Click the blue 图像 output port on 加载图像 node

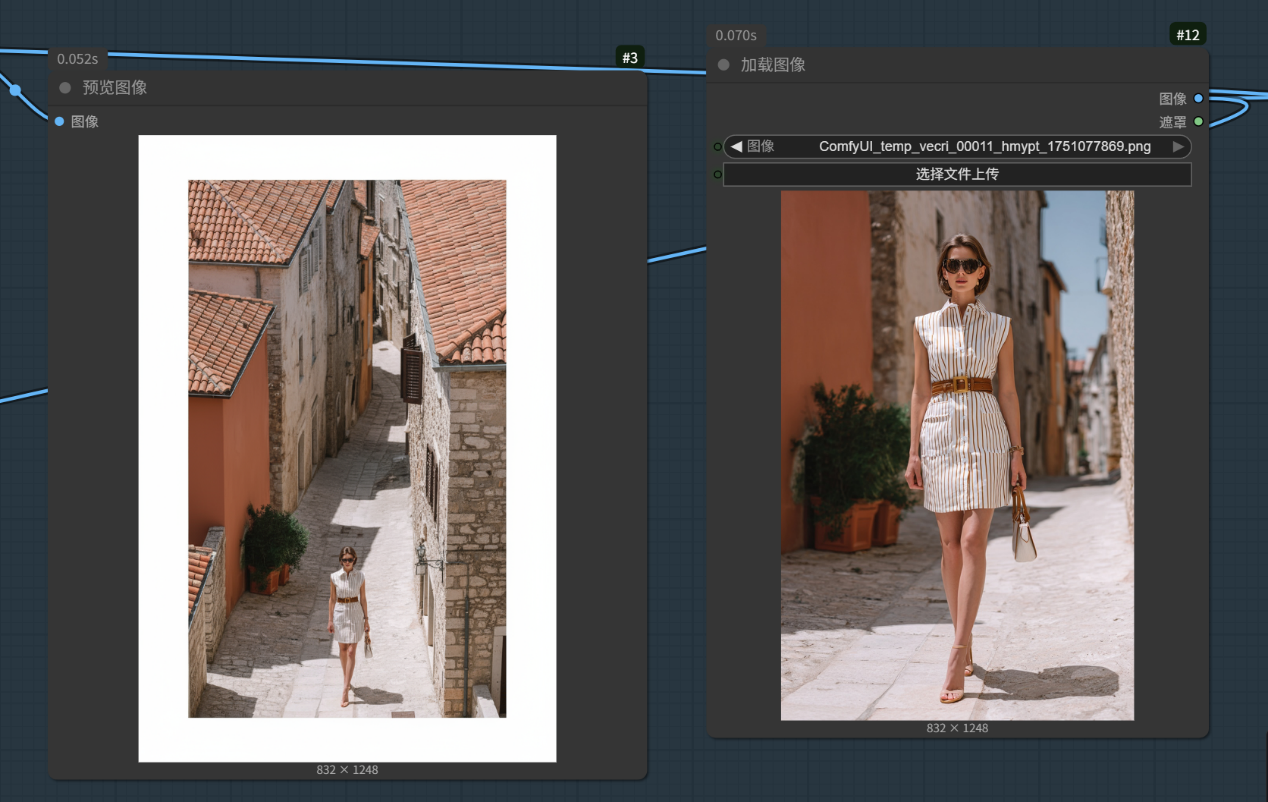[x=1198, y=98]
